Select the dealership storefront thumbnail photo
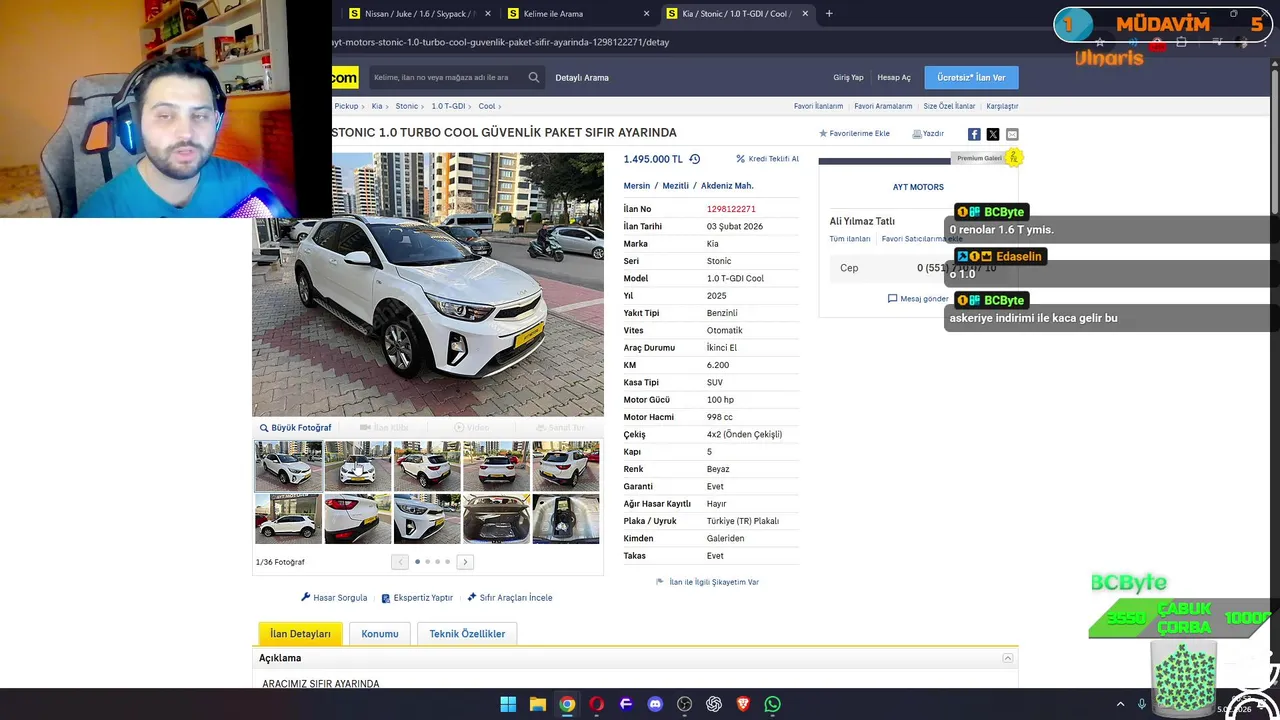The image size is (1280, 720). click(288, 518)
